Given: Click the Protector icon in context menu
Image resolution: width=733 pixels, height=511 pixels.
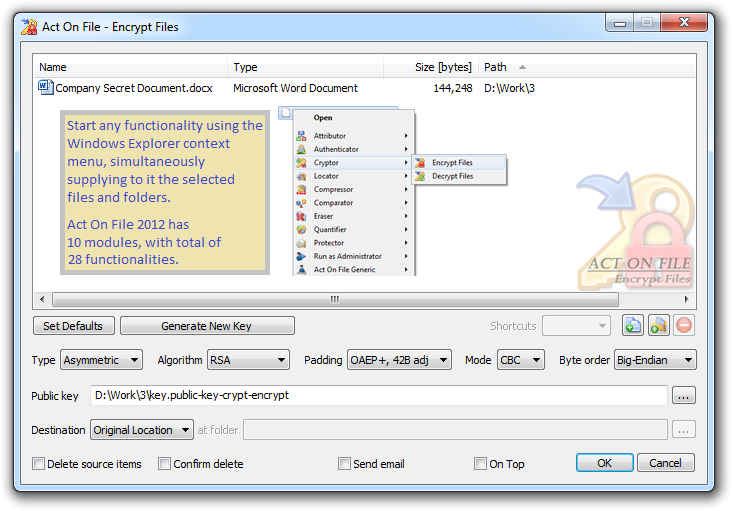Looking at the screenshot, I should [302, 244].
